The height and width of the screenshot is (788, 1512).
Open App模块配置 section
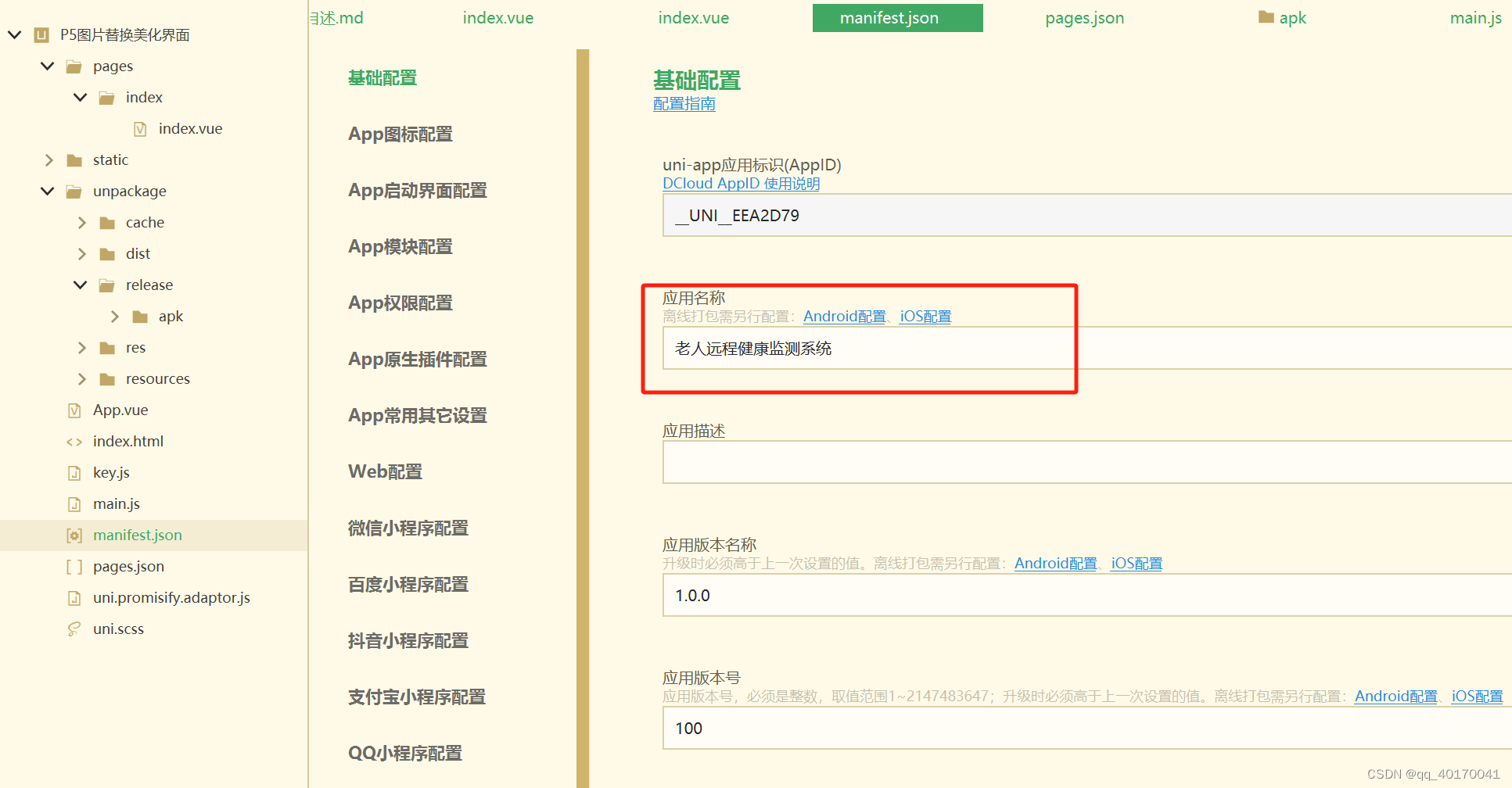(400, 247)
